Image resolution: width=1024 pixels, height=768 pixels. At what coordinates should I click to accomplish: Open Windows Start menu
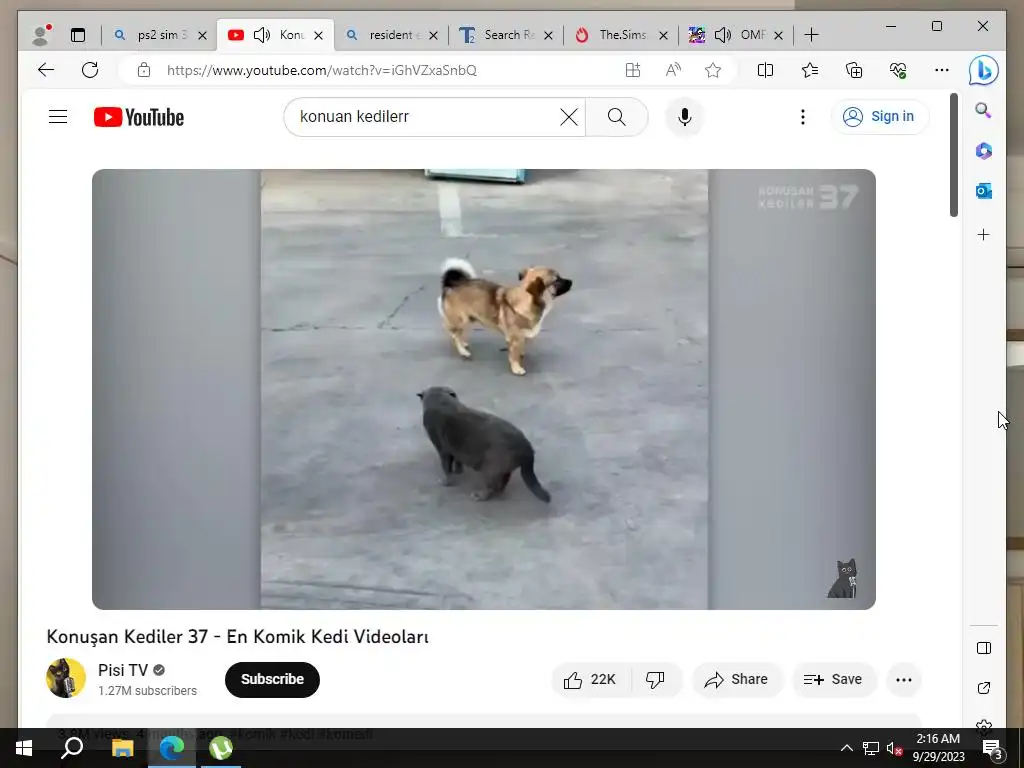point(24,748)
